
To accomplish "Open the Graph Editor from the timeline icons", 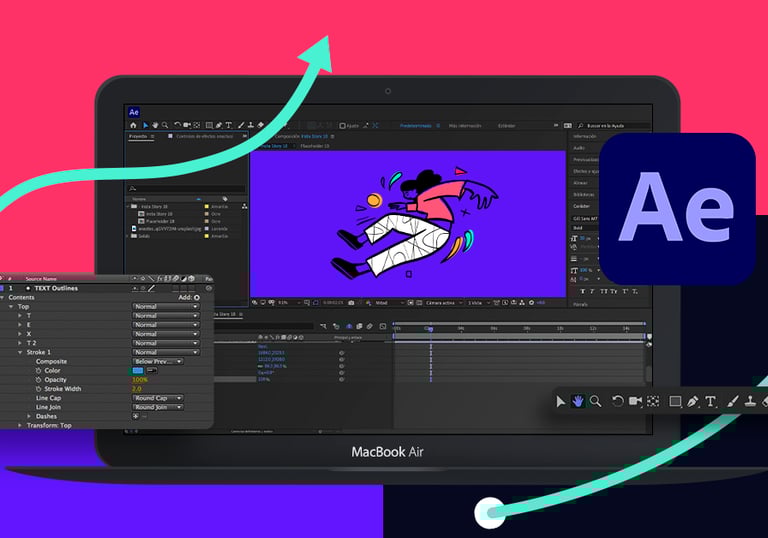I will pos(383,326).
